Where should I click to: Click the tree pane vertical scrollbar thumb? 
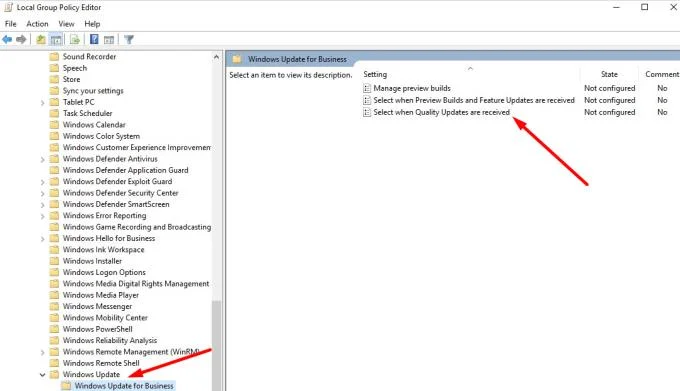(216, 345)
